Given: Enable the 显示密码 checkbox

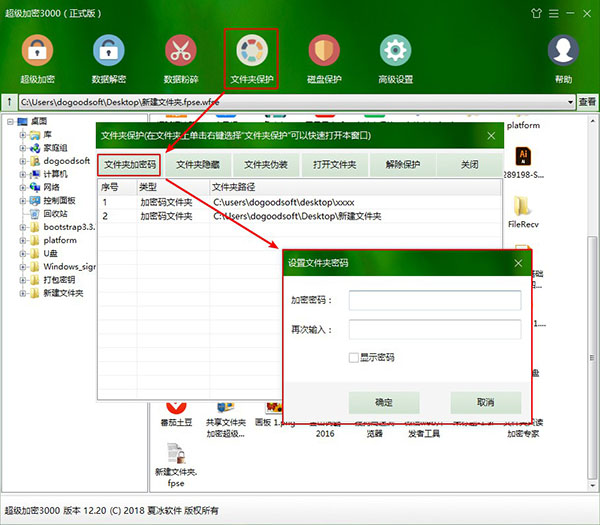Looking at the screenshot, I should pyautogui.click(x=354, y=358).
